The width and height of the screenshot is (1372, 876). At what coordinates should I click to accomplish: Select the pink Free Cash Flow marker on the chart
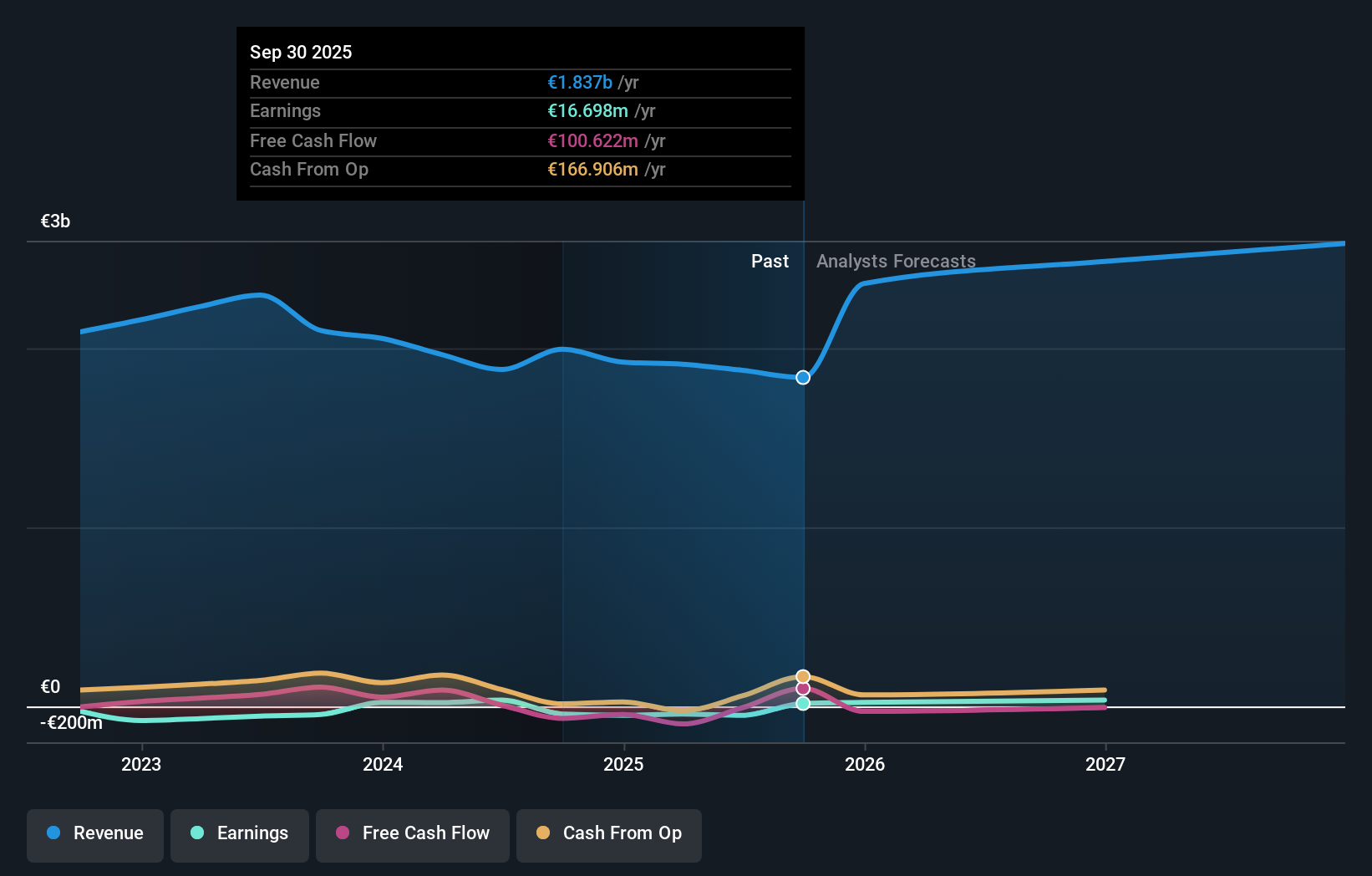pos(802,689)
